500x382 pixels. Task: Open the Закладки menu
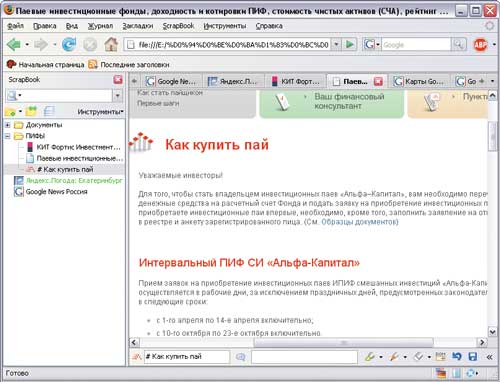click(x=138, y=26)
